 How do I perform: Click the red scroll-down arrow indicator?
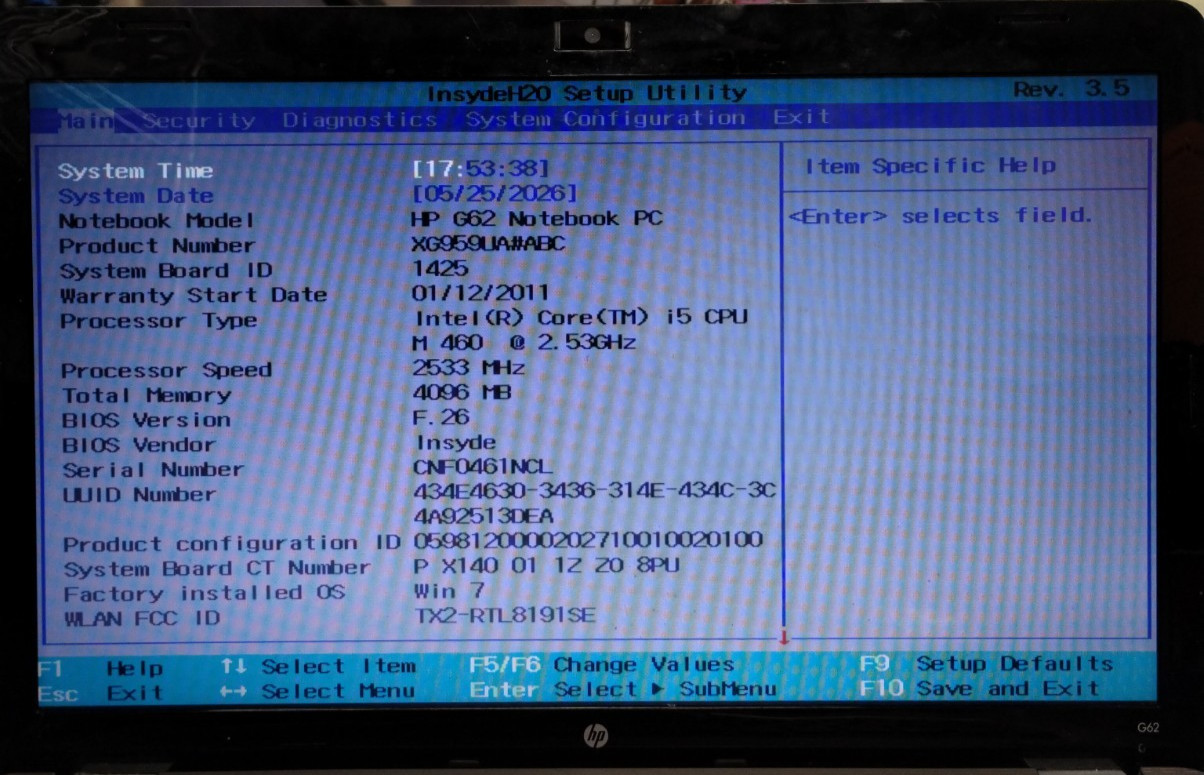pyautogui.click(x=784, y=636)
